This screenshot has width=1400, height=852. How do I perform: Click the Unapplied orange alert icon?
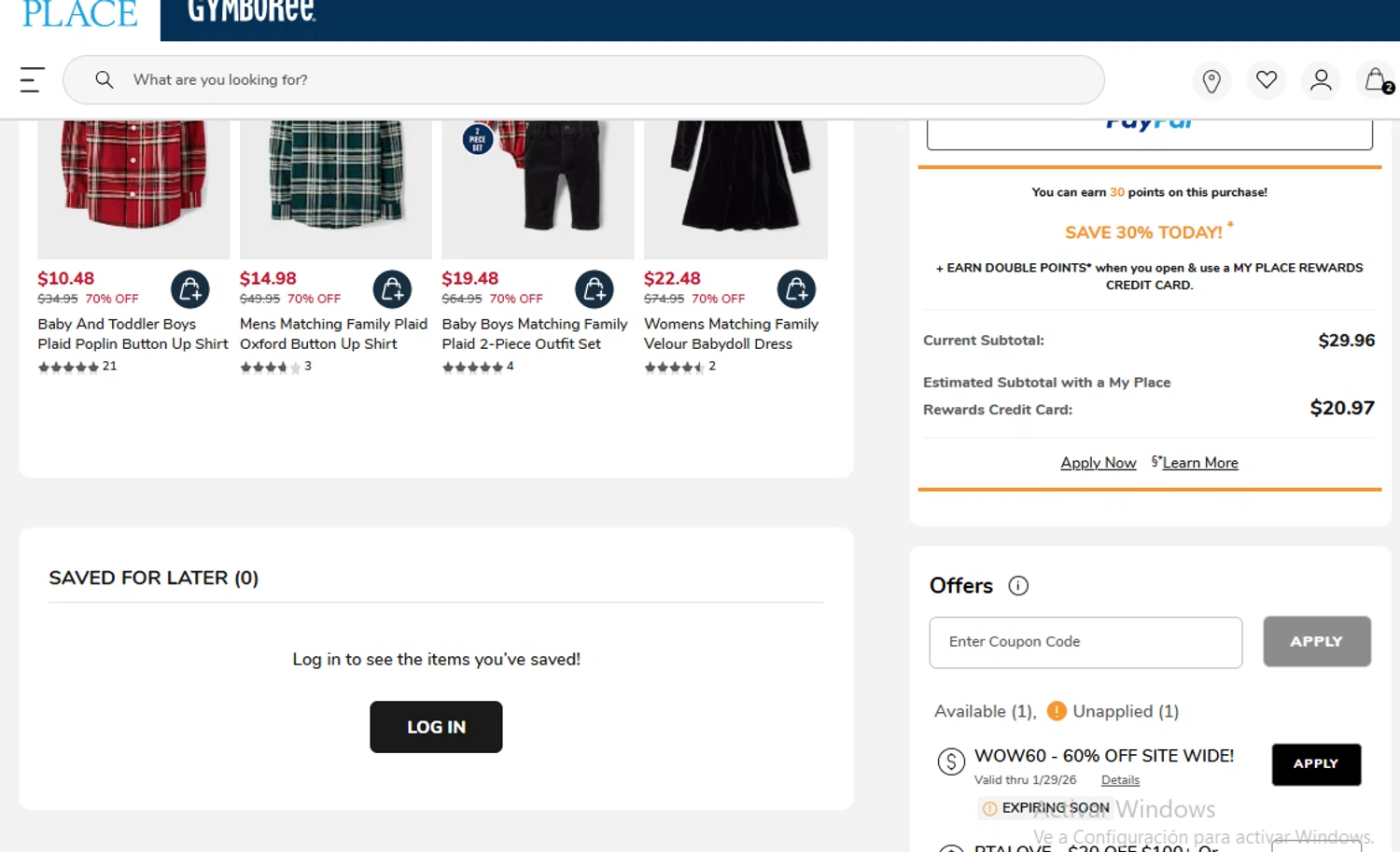pos(1057,711)
